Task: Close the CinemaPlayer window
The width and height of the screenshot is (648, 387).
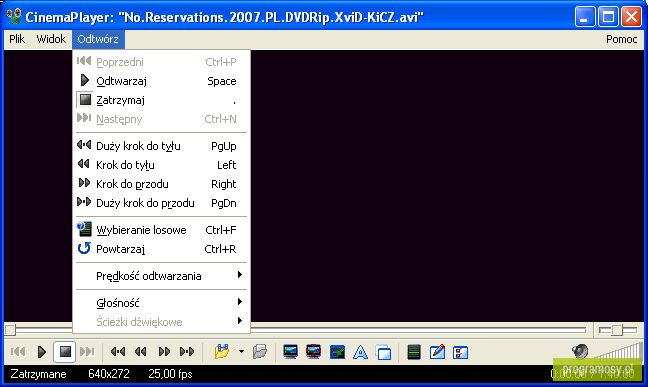Action: click(631, 17)
